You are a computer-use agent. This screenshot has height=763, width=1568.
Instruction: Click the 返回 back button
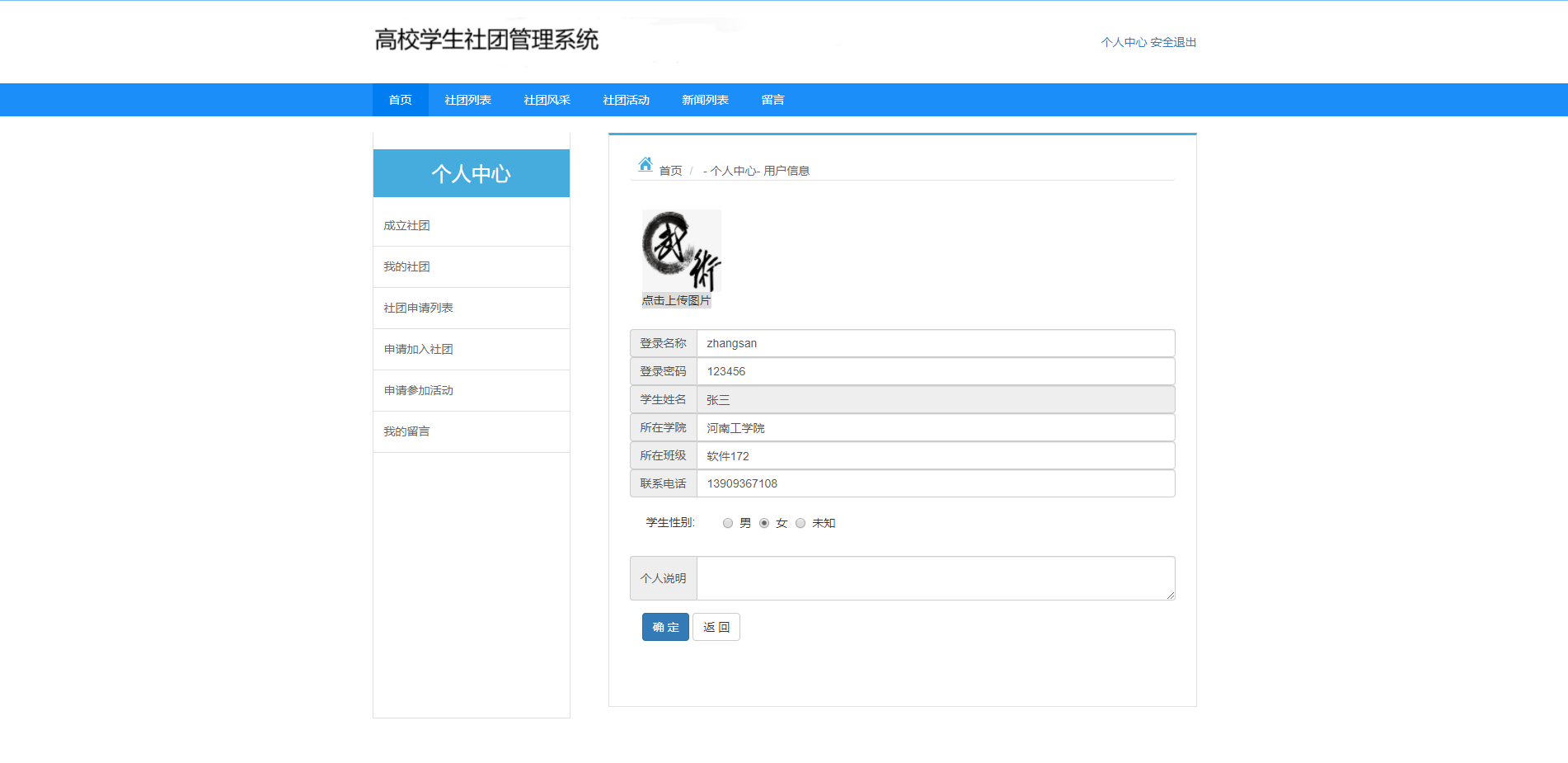[716, 626]
